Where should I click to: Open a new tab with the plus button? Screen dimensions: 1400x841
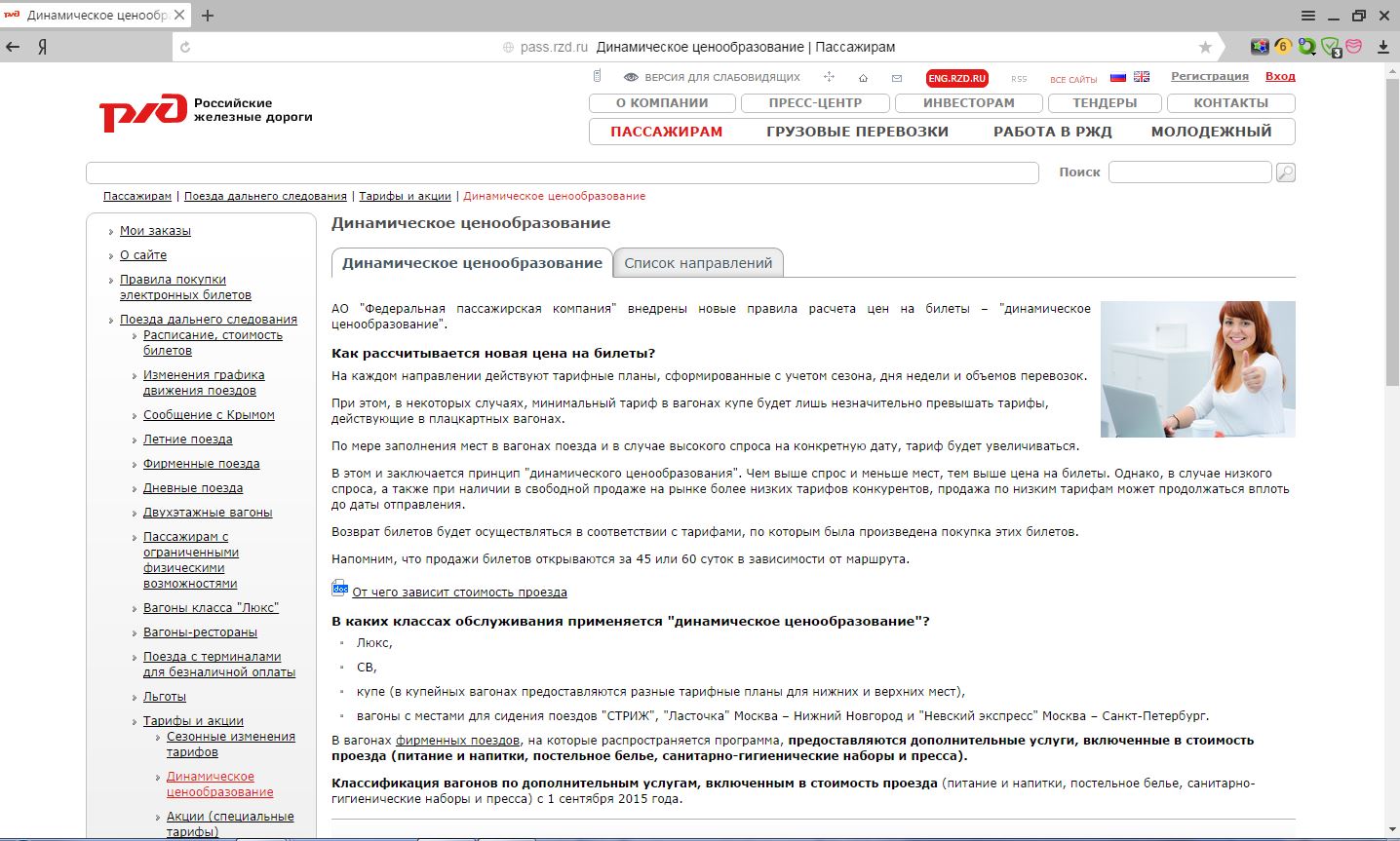click(x=208, y=16)
